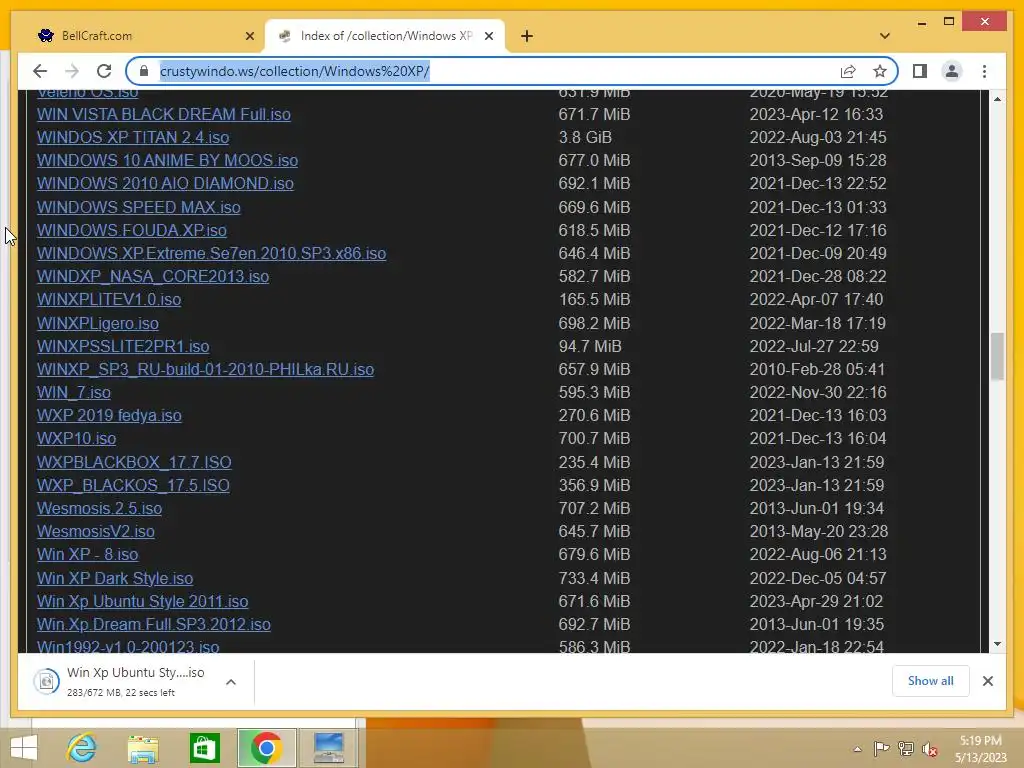Image resolution: width=1024 pixels, height=768 pixels.
Task: Open the Chrome profile menu
Action: point(952,71)
